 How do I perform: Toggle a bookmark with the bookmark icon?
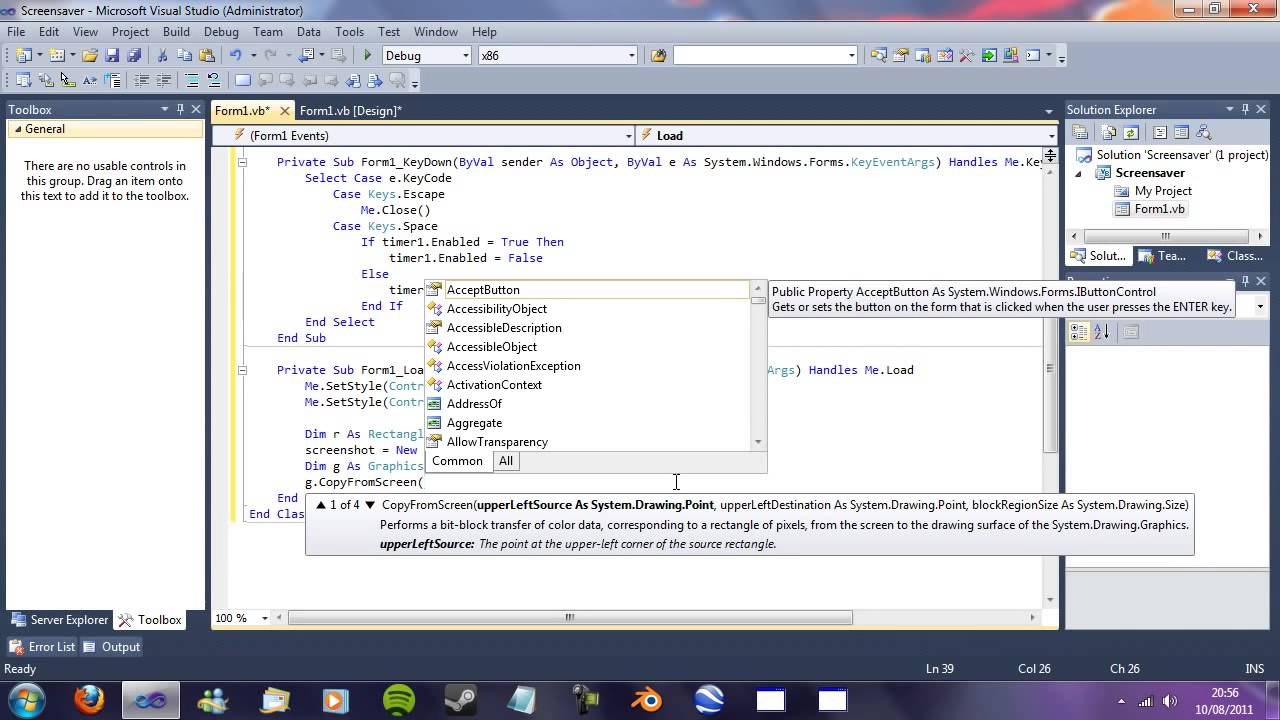pos(242,80)
